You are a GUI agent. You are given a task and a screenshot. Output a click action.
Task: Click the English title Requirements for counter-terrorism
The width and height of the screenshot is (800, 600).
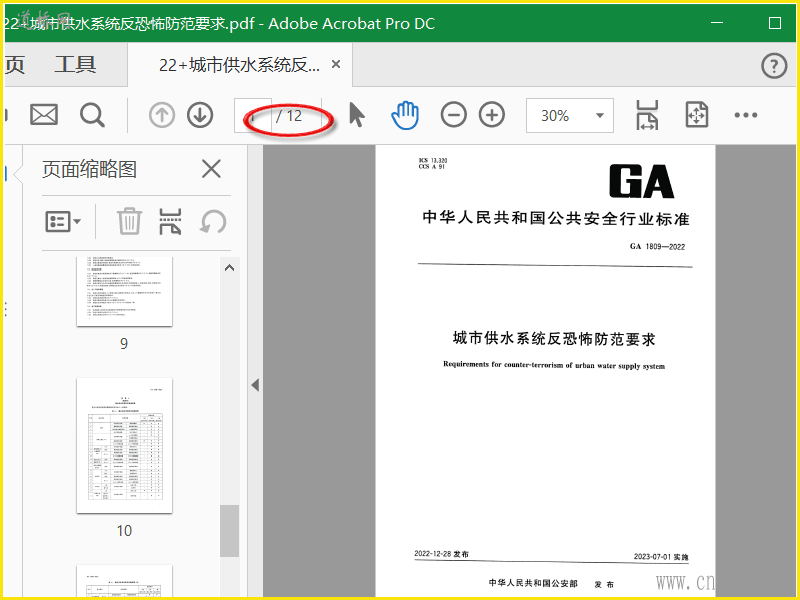[x=554, y=365]
